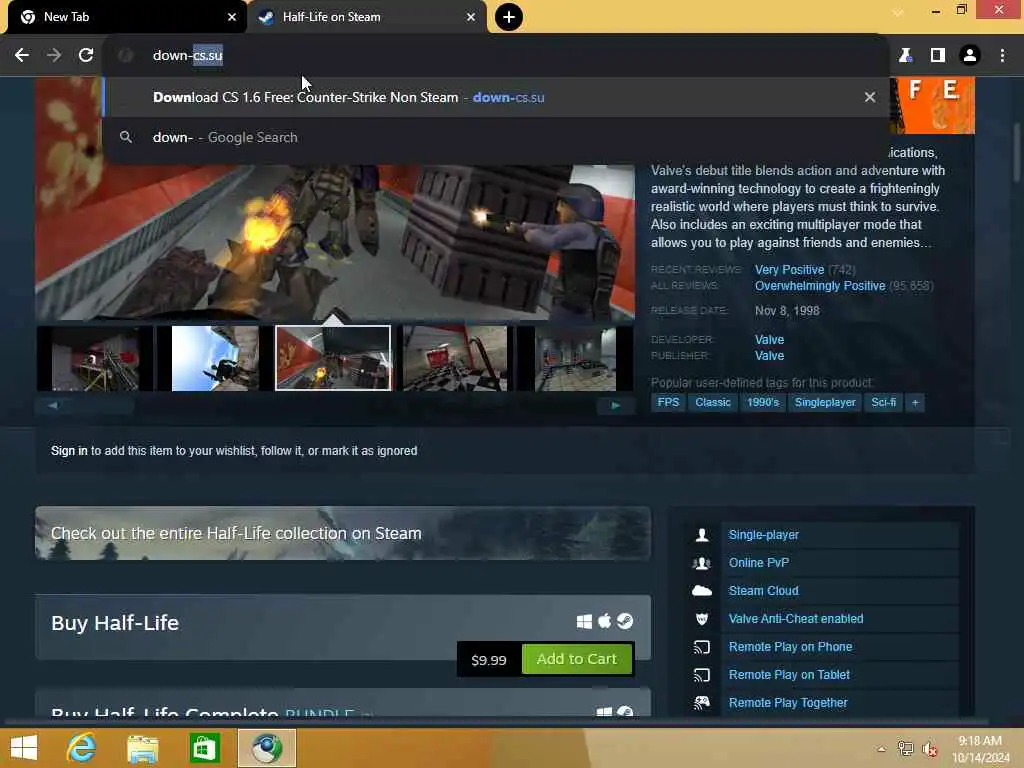Open the Online PvP feature link
This screenshot has width=1024, height=768.
tap(758, 563)
